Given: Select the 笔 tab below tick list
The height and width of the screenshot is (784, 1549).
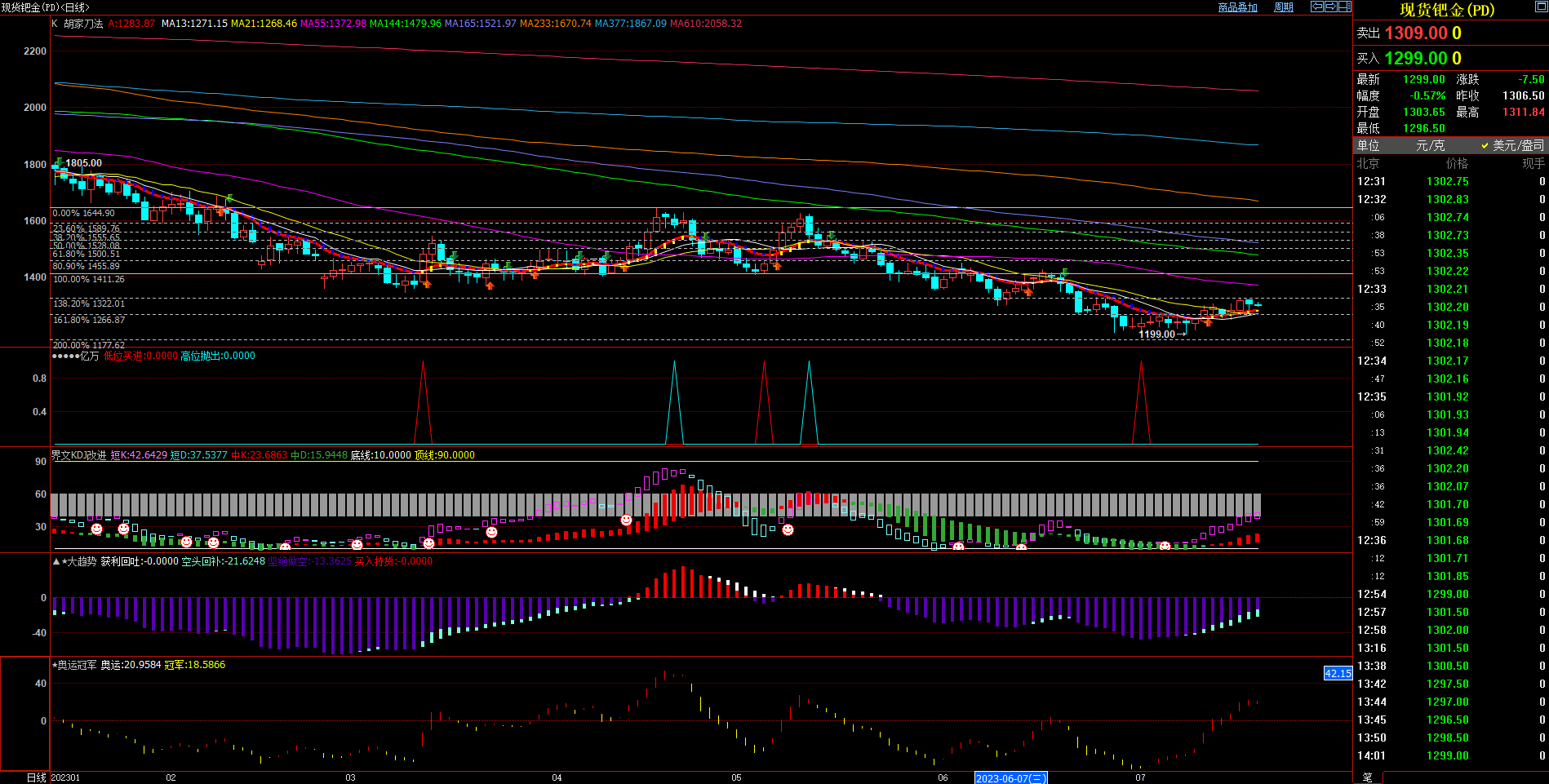Looking at the screenshot, I should (x=1368, y=777).
